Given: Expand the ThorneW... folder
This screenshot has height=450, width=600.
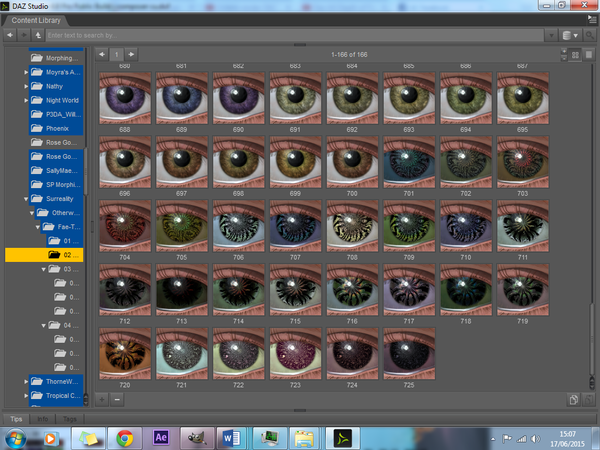Looking at the screenshot, I should 26,382.
